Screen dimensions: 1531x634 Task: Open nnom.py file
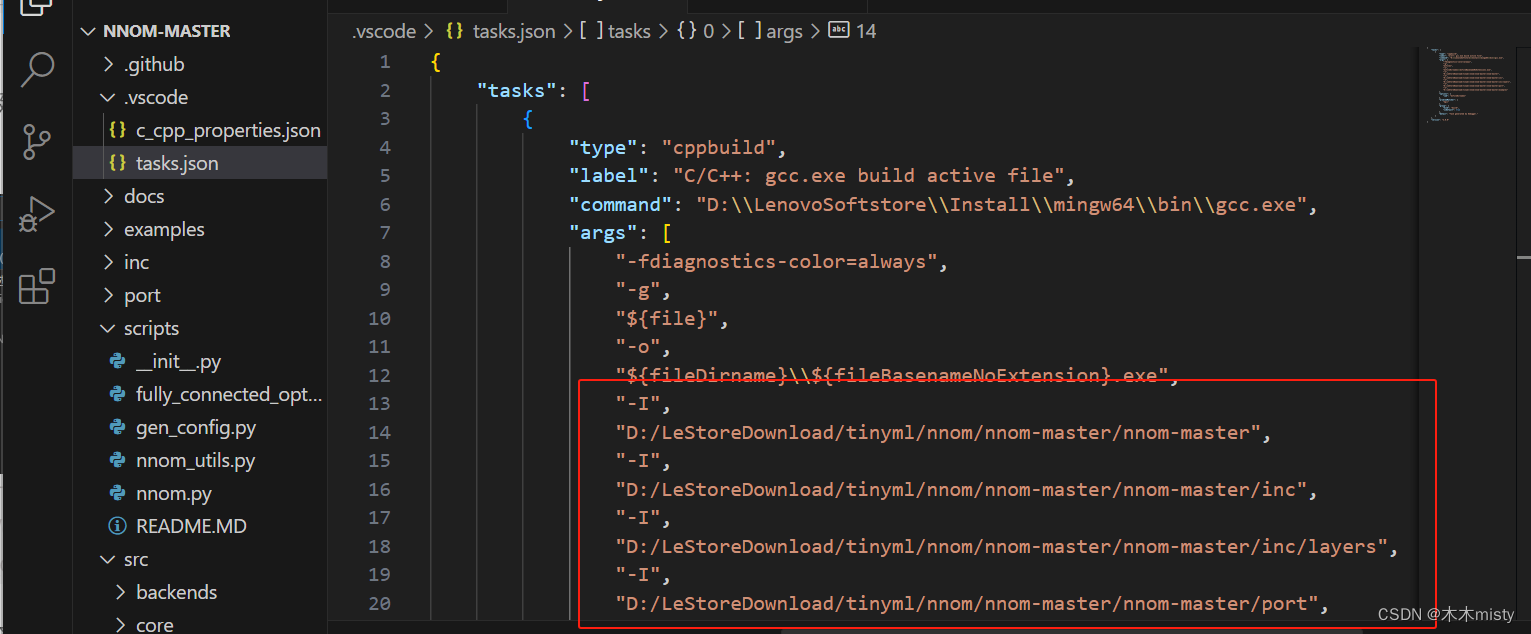(x=174, y=493)
